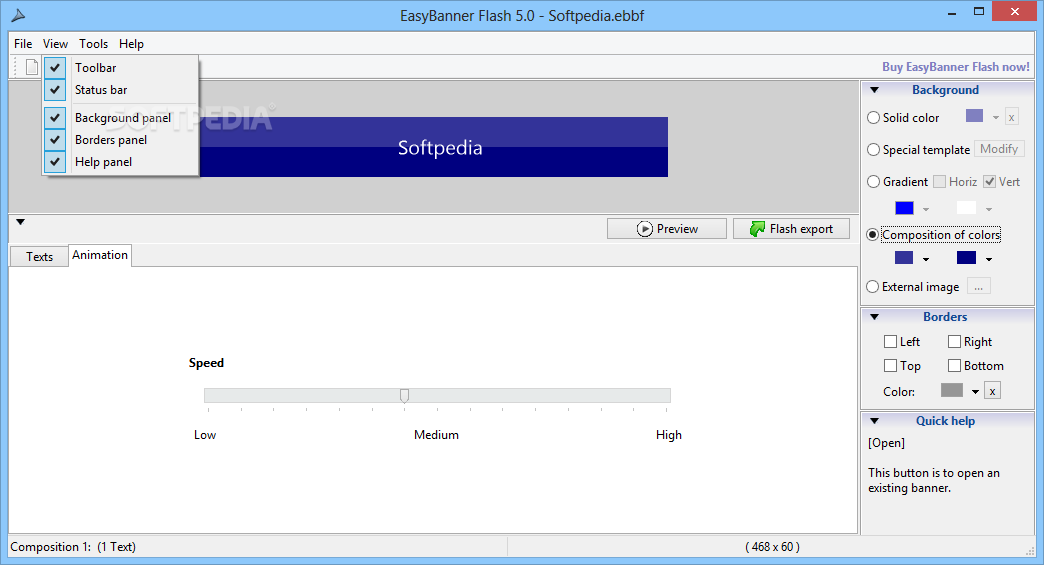1044x565 pixels.
Task: Collapse the Borders panel
Action: point(875,317)
